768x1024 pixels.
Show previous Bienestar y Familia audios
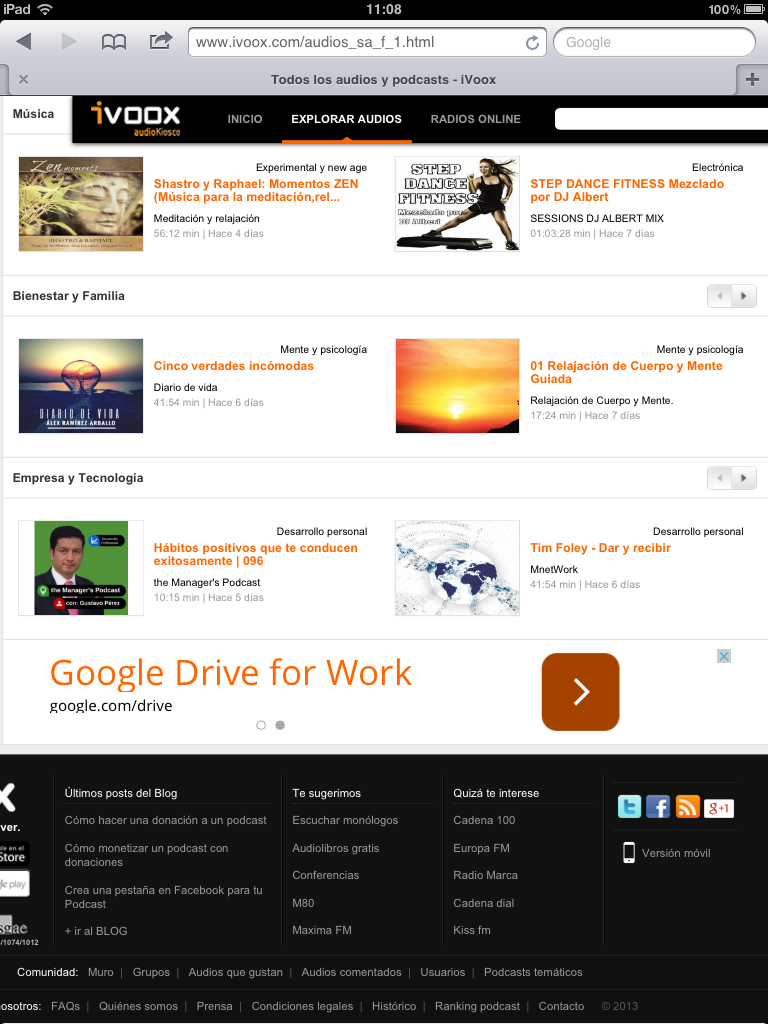point(720,296)
